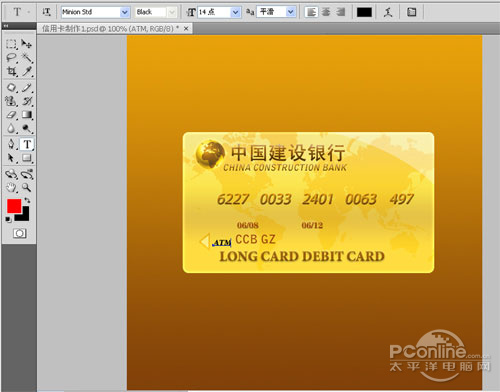The height and width of the screenshot is (392, 500).
Task: Select the Gradient tool
Action: coord(27,115)
